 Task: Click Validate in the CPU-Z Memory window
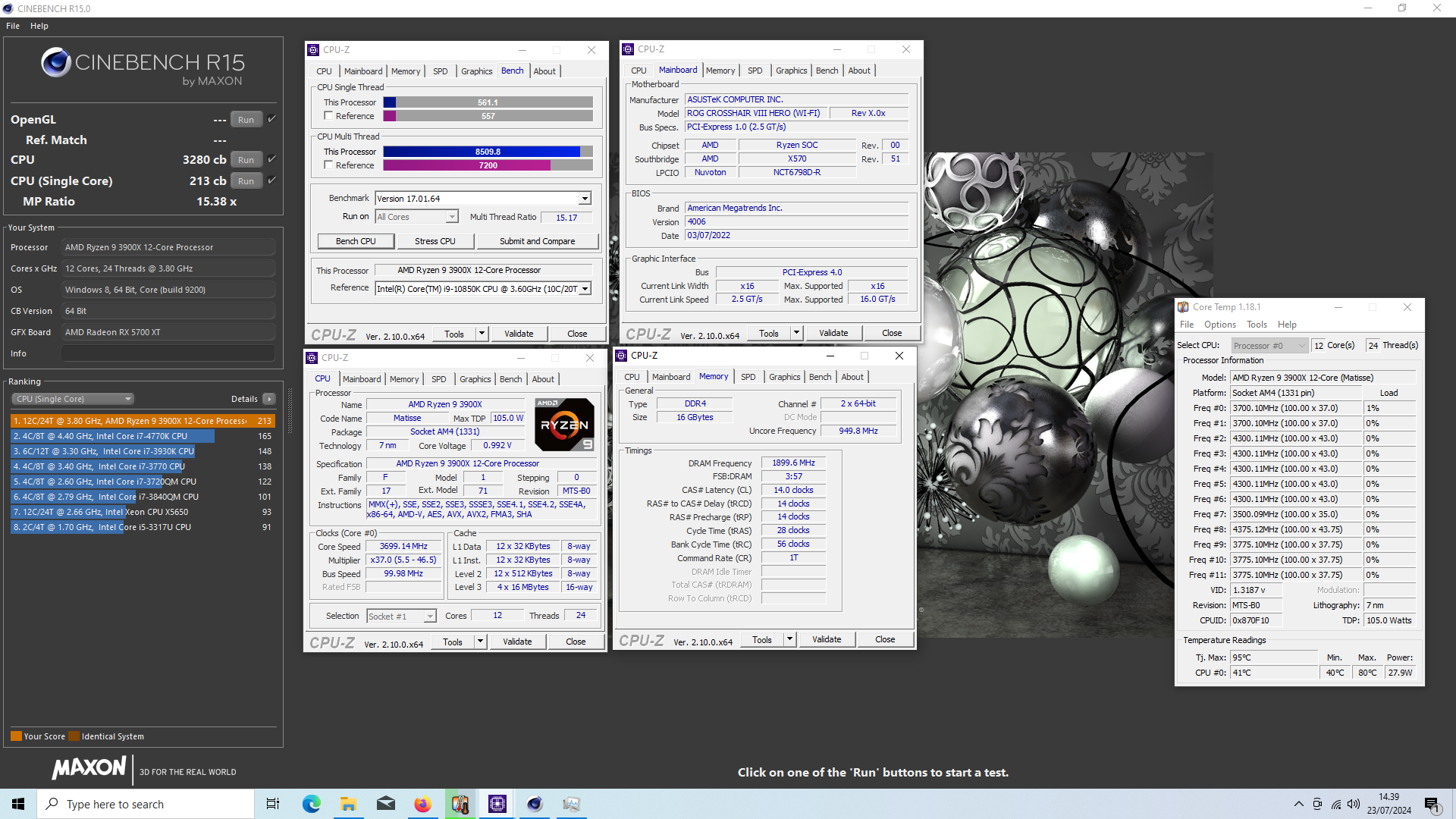click(827, 639)
